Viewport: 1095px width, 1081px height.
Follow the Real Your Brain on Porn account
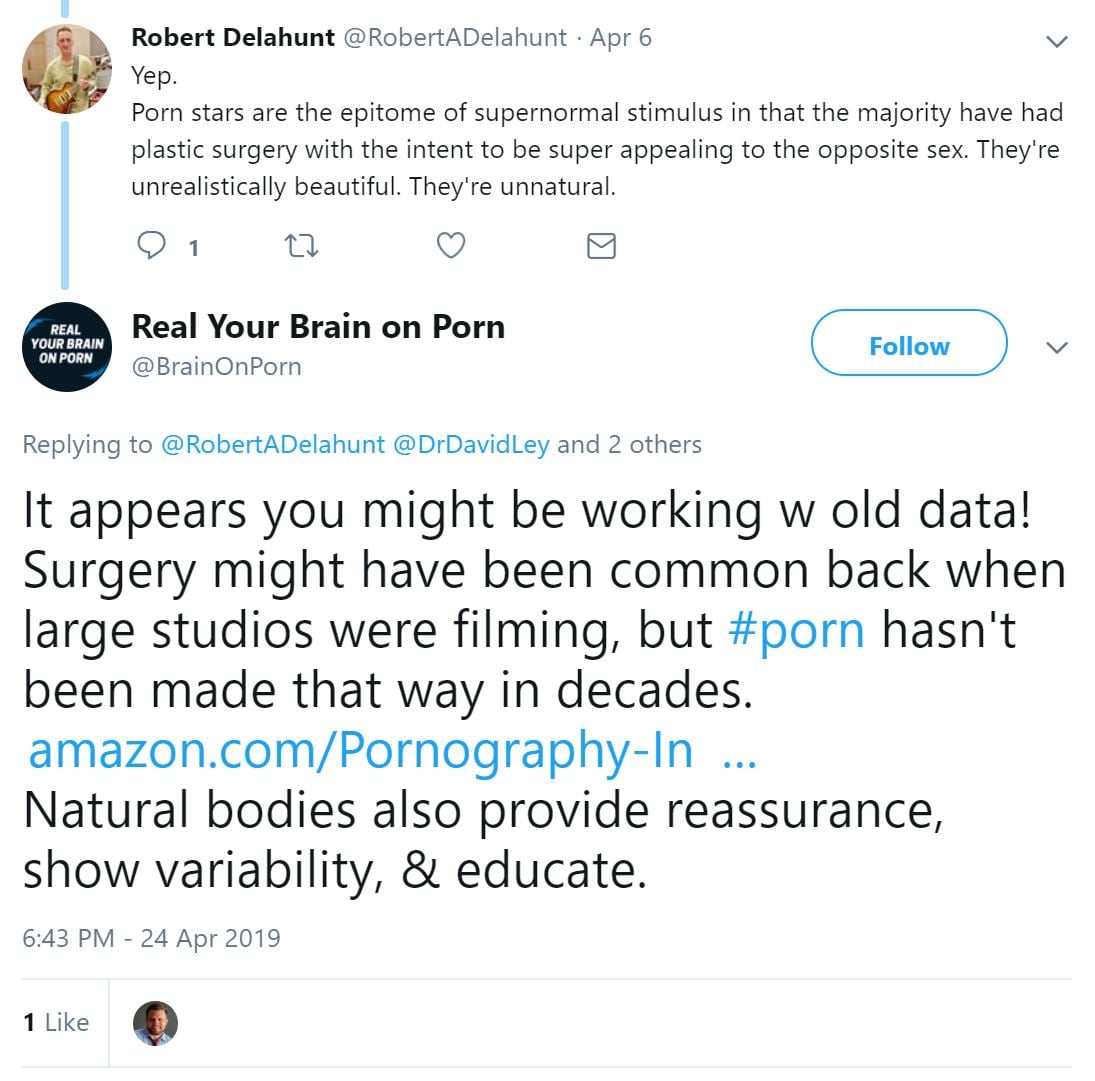click(908, 346)
